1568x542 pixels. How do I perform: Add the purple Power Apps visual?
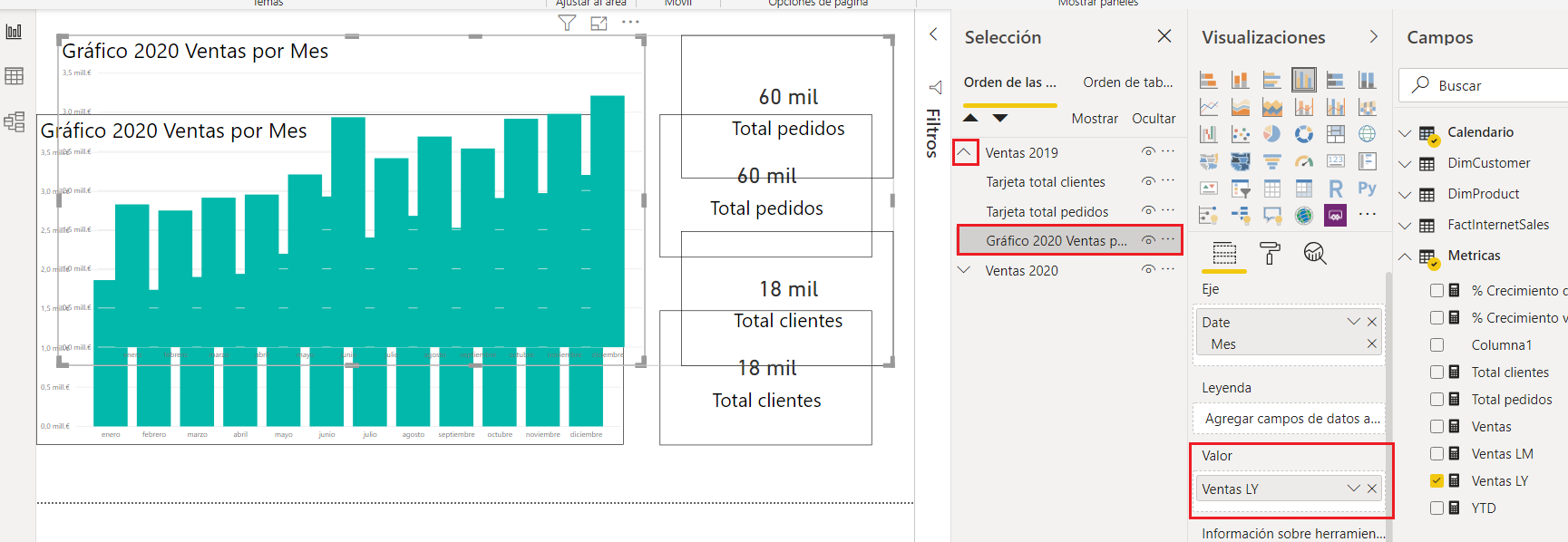(1336, 216)
